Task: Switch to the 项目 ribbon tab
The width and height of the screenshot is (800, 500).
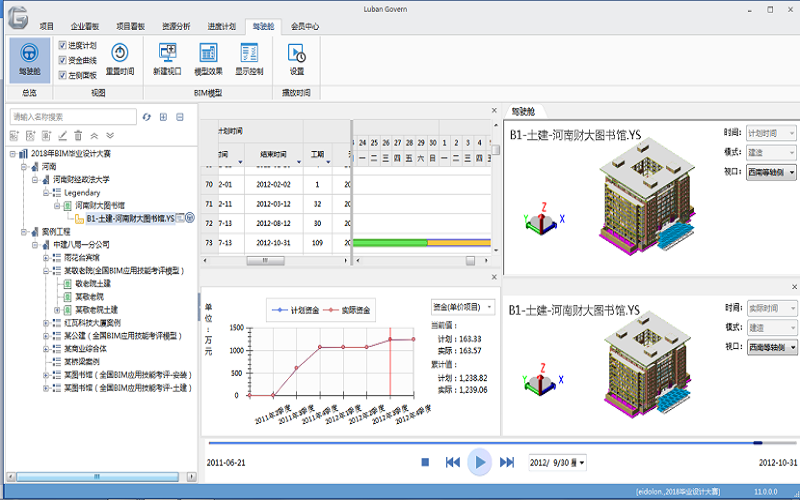Action: (x=46, y=26)
